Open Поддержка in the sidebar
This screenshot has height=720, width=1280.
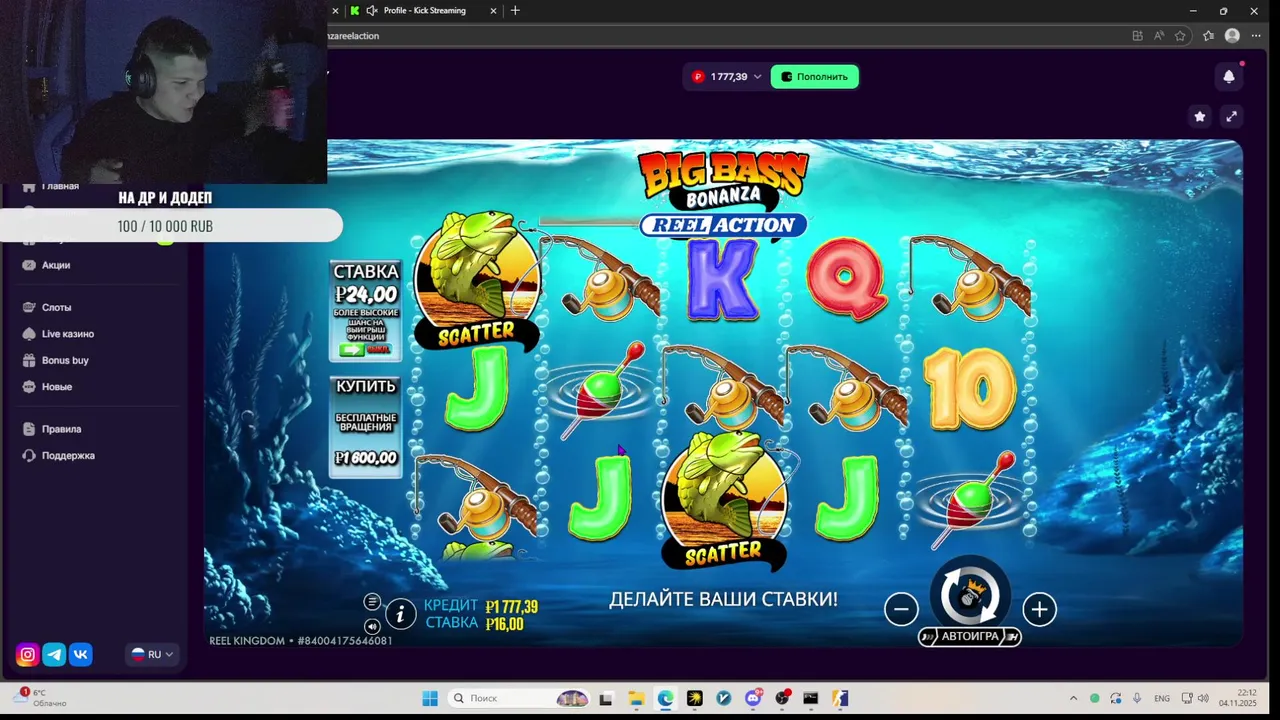[68, 455]
